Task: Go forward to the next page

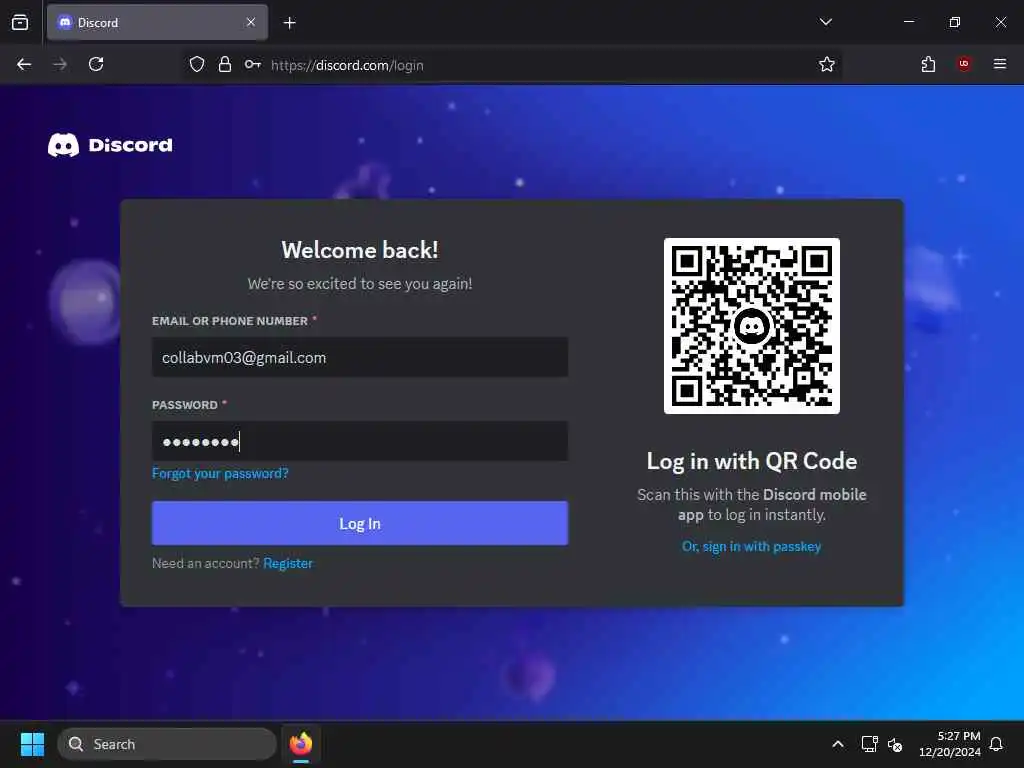Action: pyautogui.click(x=60, y=64)
